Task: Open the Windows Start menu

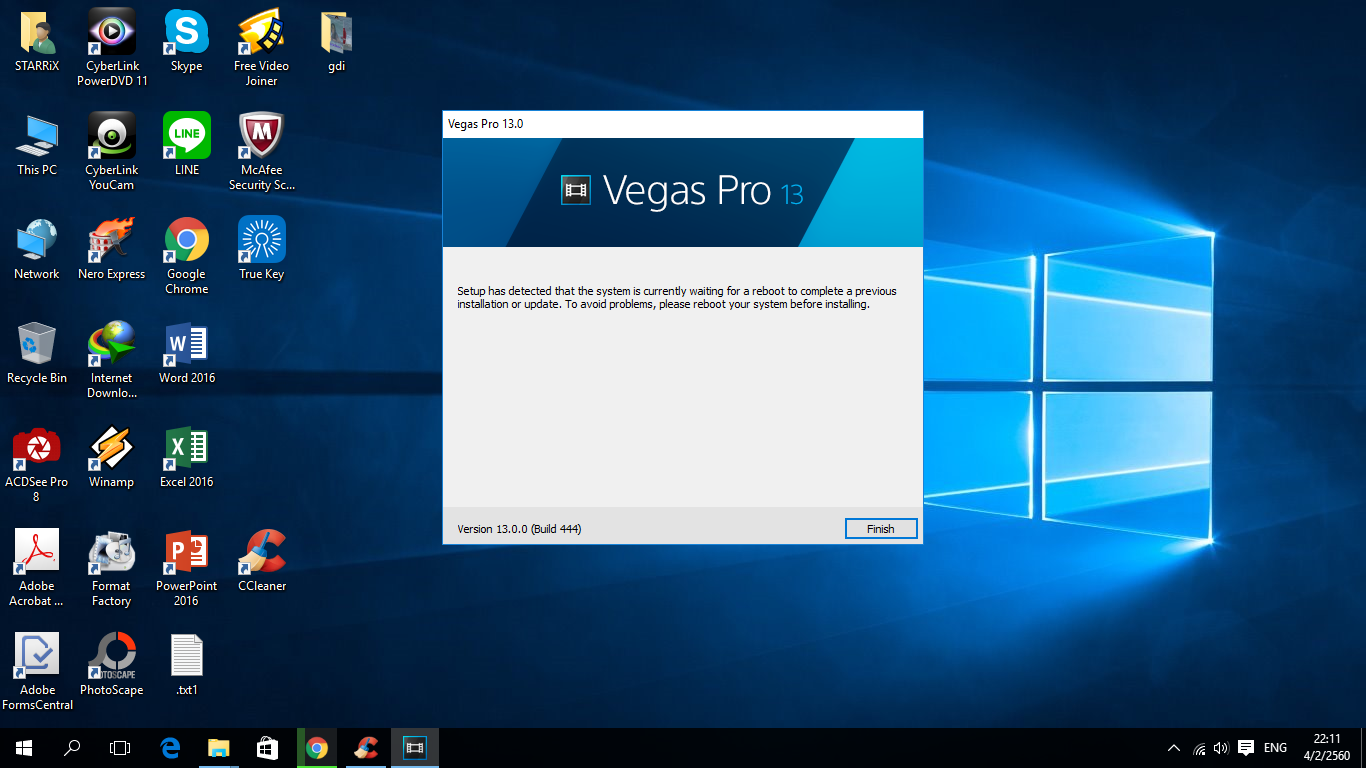Action: point(24,747)
